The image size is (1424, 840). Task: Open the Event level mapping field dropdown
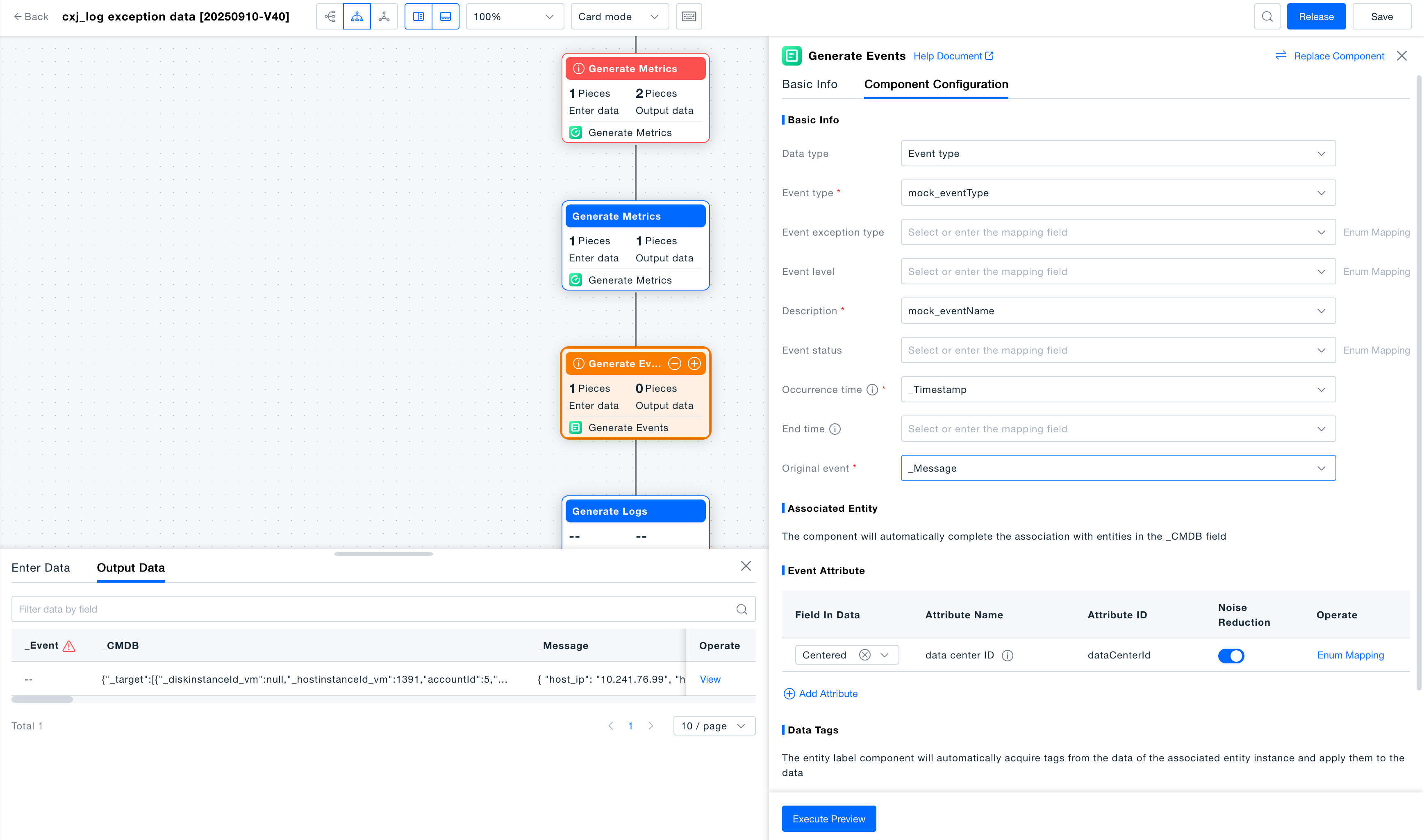tap(1118, 272)
